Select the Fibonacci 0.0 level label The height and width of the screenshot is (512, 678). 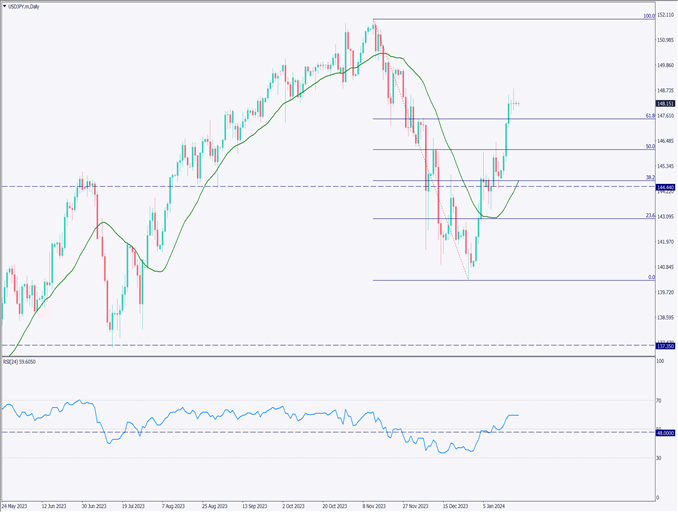651,277
